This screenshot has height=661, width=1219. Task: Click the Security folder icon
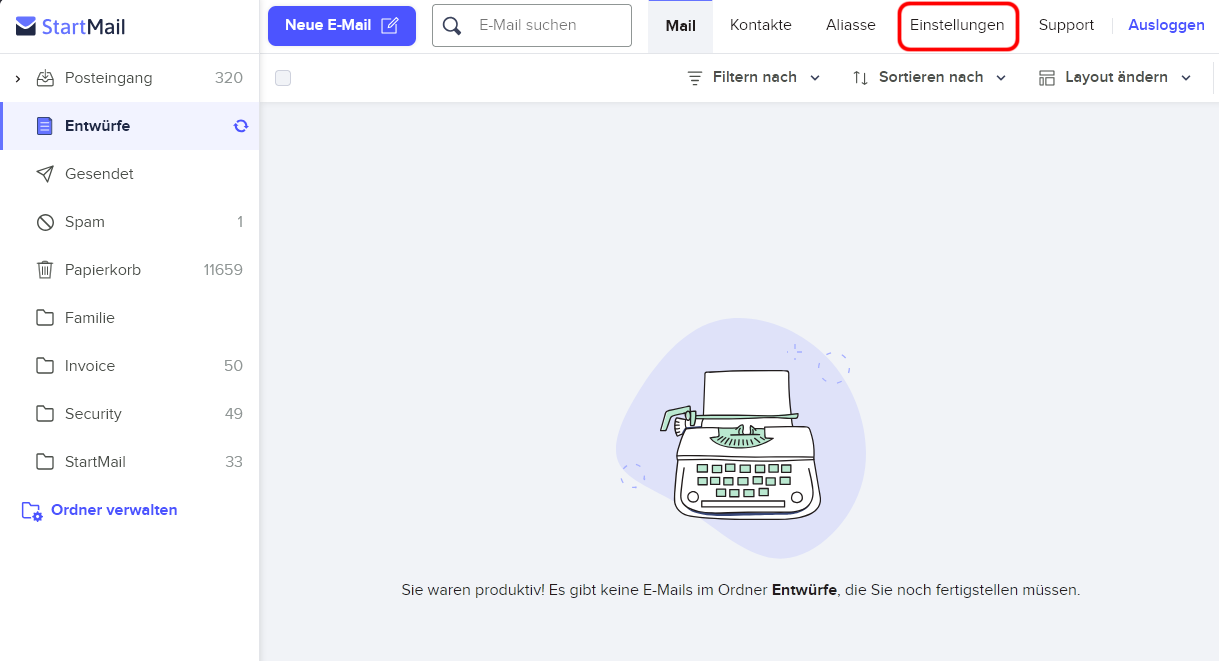coord(45,414)
